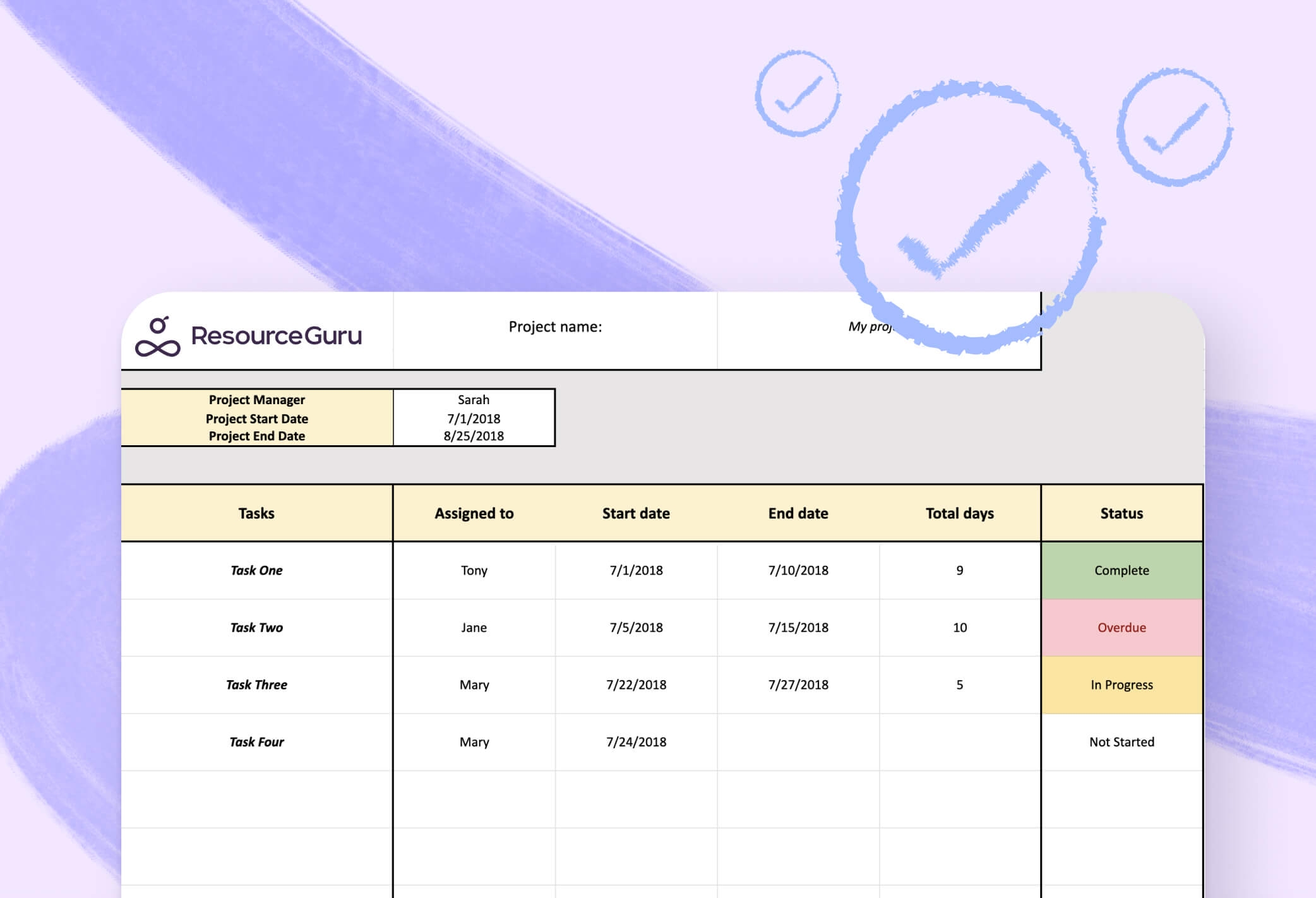The width and height of the screenshot is (1316, 898).
Task: Select Jane in the Assigned to column
Action: tap(474, 628)
